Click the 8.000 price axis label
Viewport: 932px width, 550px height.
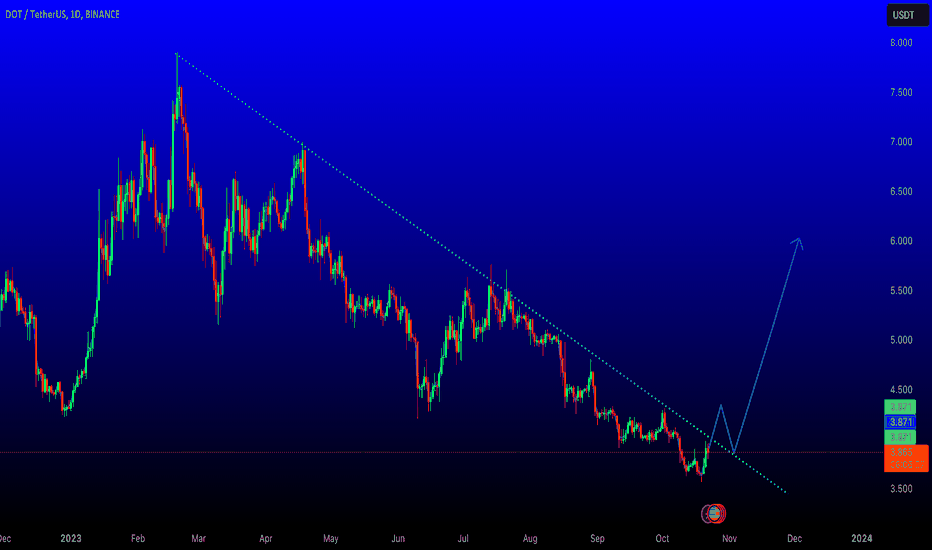pos(901,43)
